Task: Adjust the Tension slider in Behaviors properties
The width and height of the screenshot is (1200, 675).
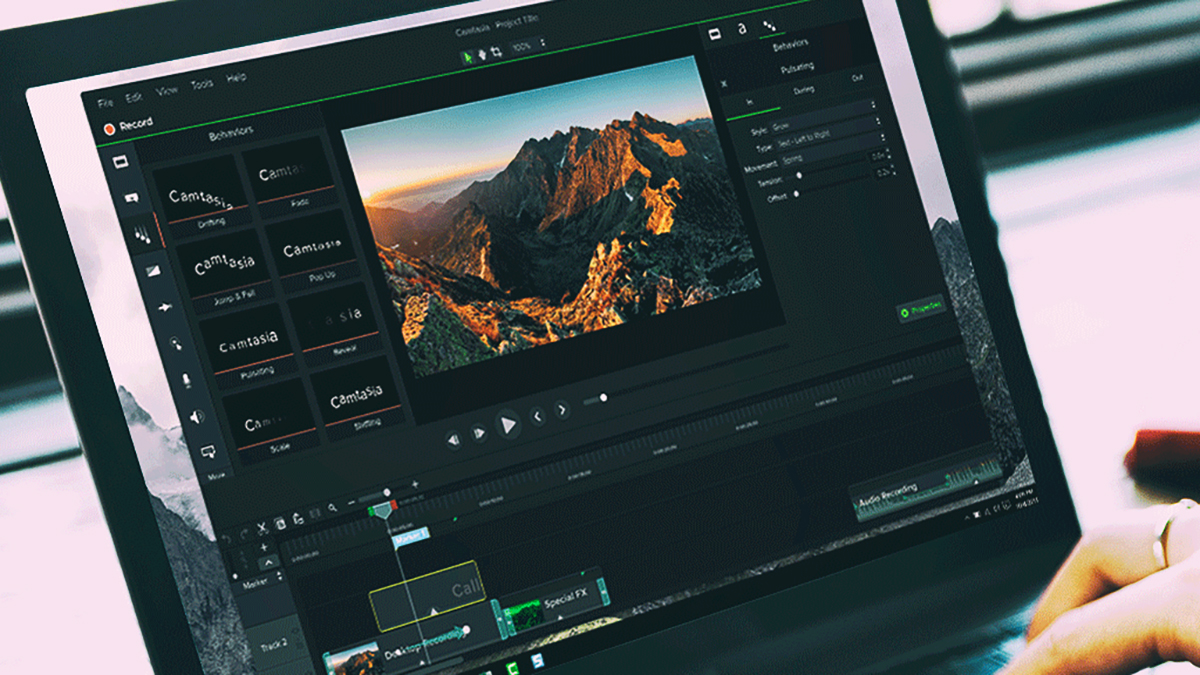Action: (x=799, y=175)
